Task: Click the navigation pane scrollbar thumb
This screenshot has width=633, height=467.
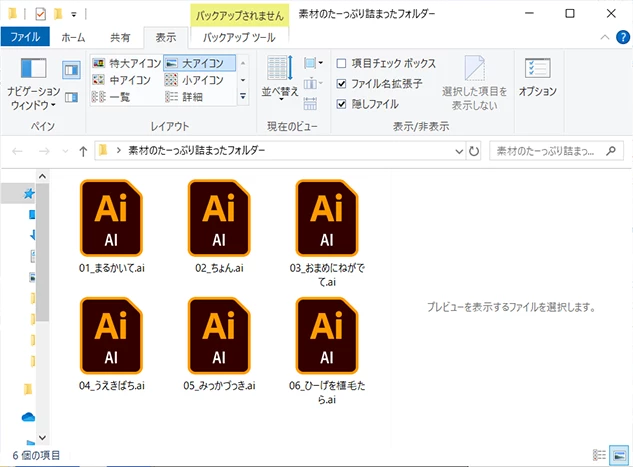Action: [x=42, y=252]
